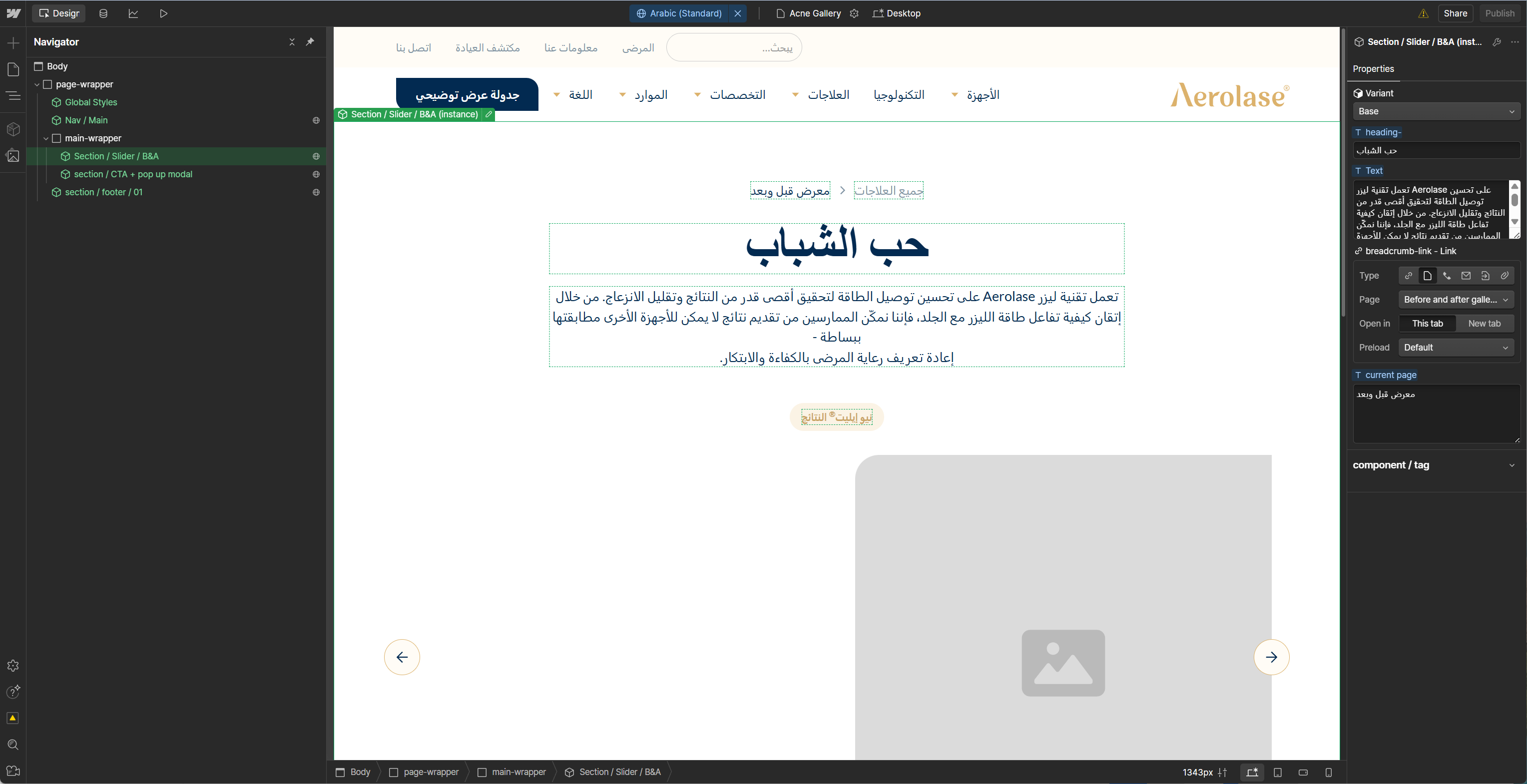Expand the component / tag section
Image resolution: width=1527 pixels, height=784 pixels.
1511,465
